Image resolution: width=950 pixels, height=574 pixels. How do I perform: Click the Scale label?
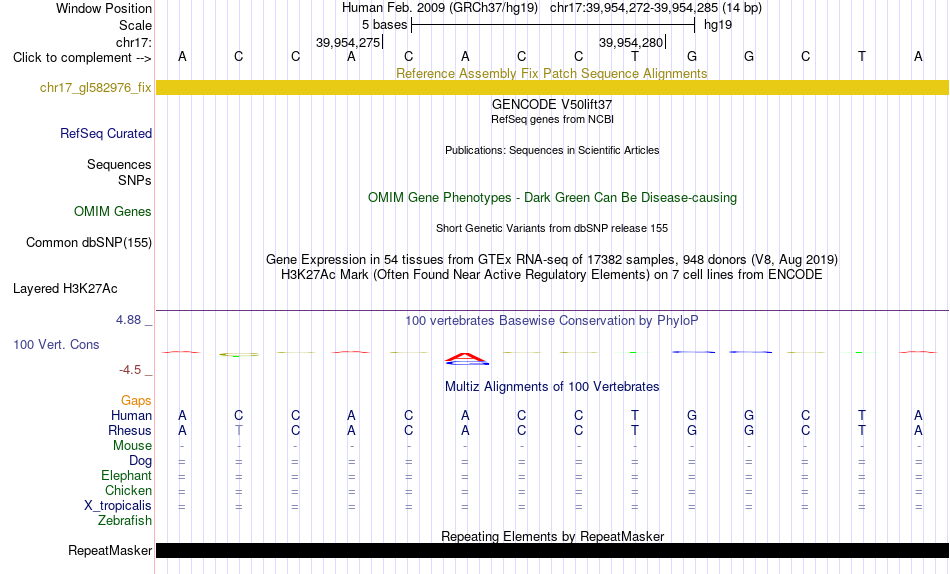[135, 25]
